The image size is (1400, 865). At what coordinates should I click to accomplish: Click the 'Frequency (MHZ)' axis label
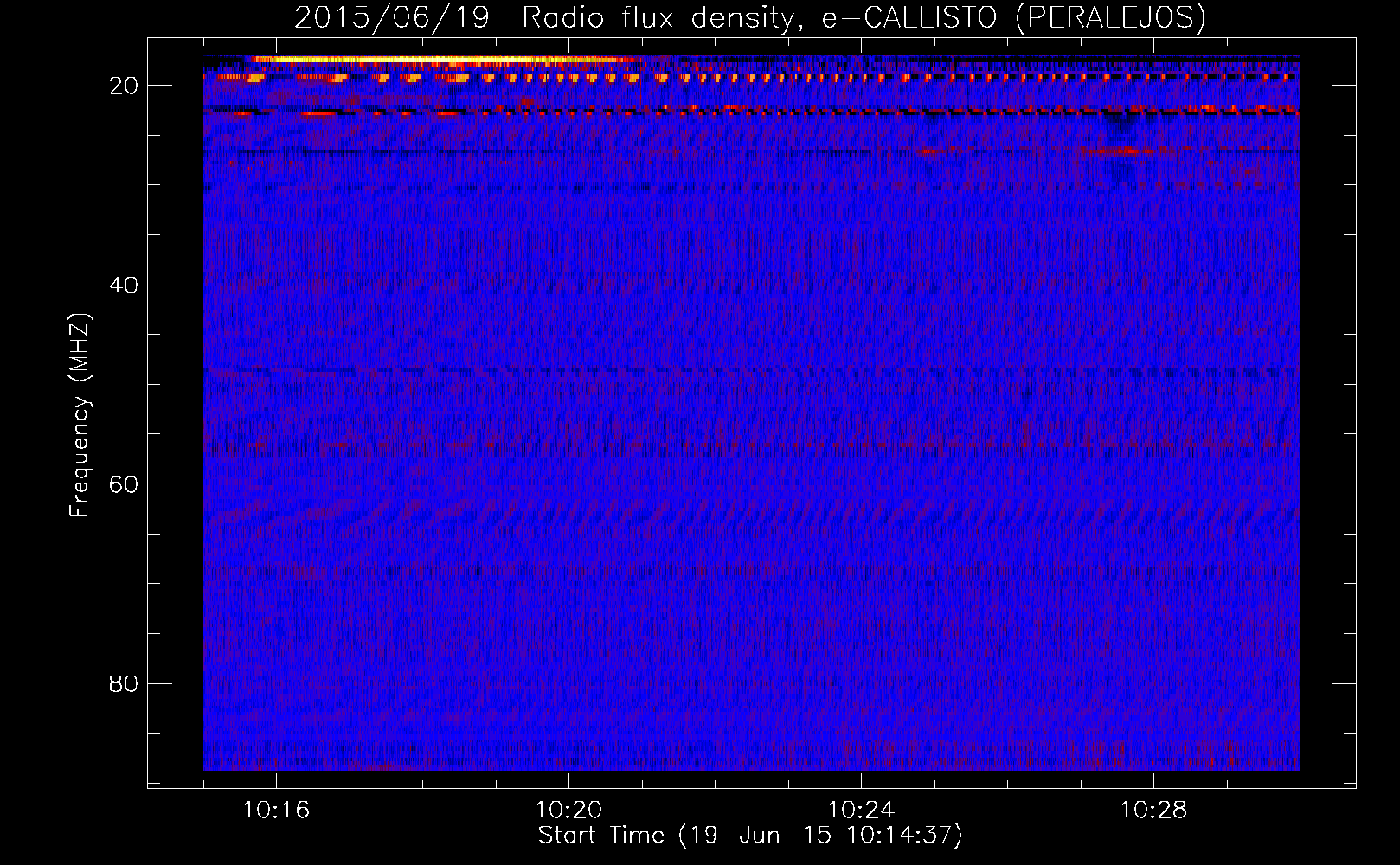pyautogui.click(x=79, y=415)
